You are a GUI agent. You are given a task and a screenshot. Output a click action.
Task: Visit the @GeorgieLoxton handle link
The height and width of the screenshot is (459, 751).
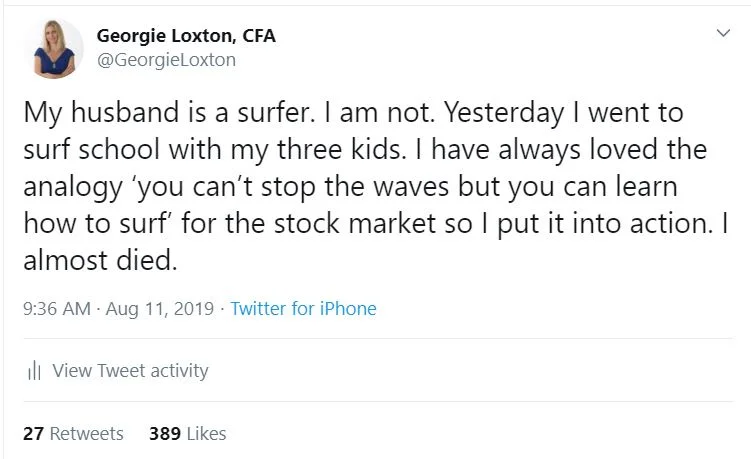166,59
